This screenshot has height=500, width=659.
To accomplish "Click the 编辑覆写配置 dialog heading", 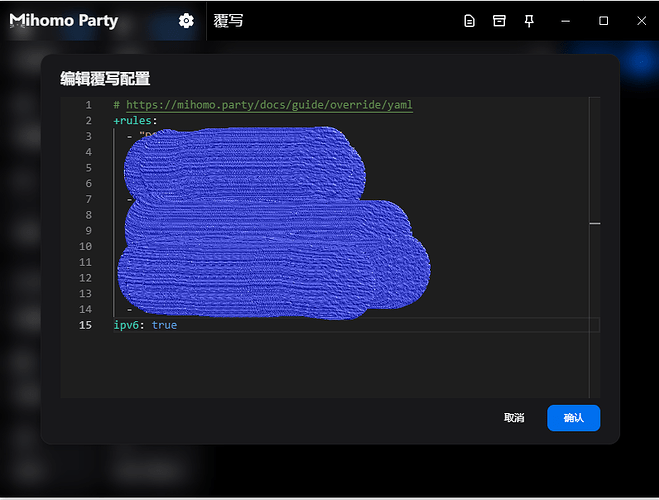I will [105, 79].
